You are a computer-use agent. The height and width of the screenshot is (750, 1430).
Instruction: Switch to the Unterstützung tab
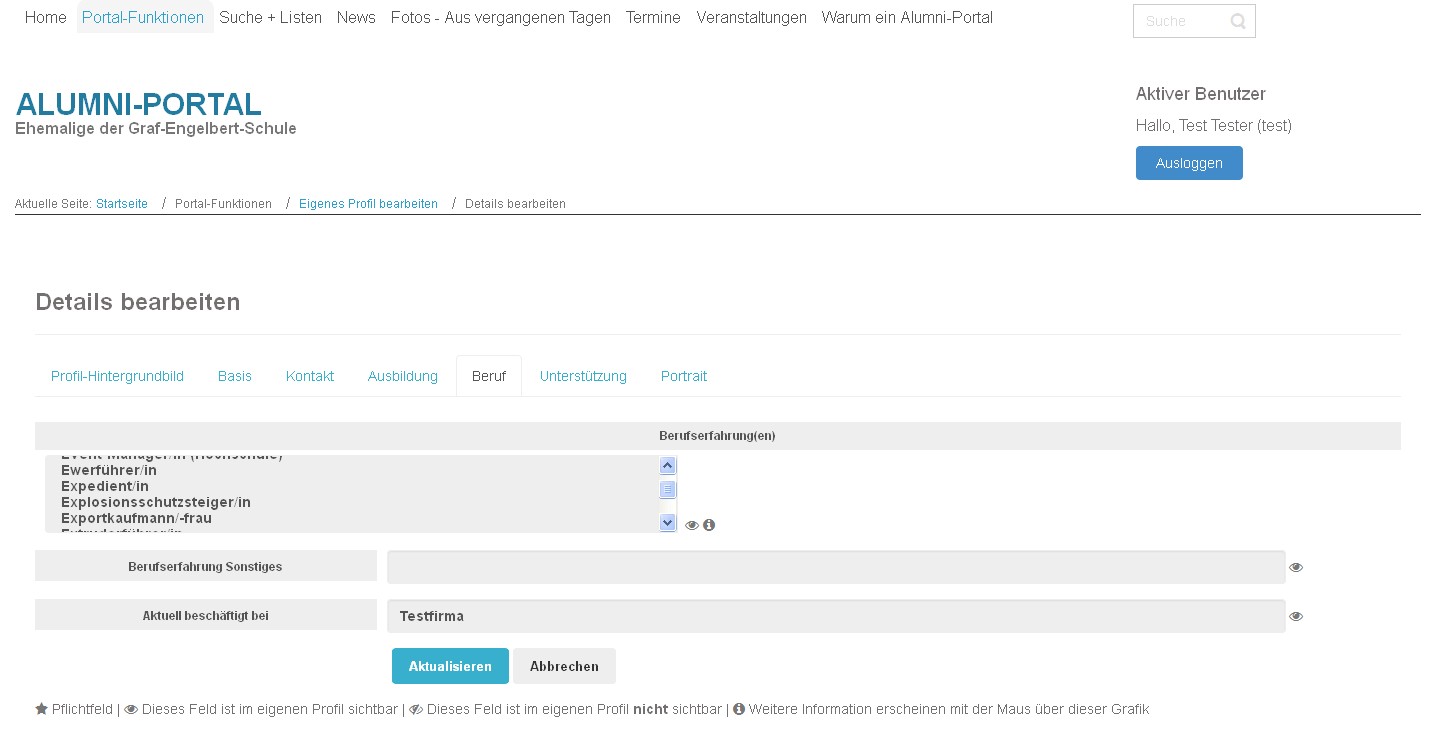click(x=583, y=376)
